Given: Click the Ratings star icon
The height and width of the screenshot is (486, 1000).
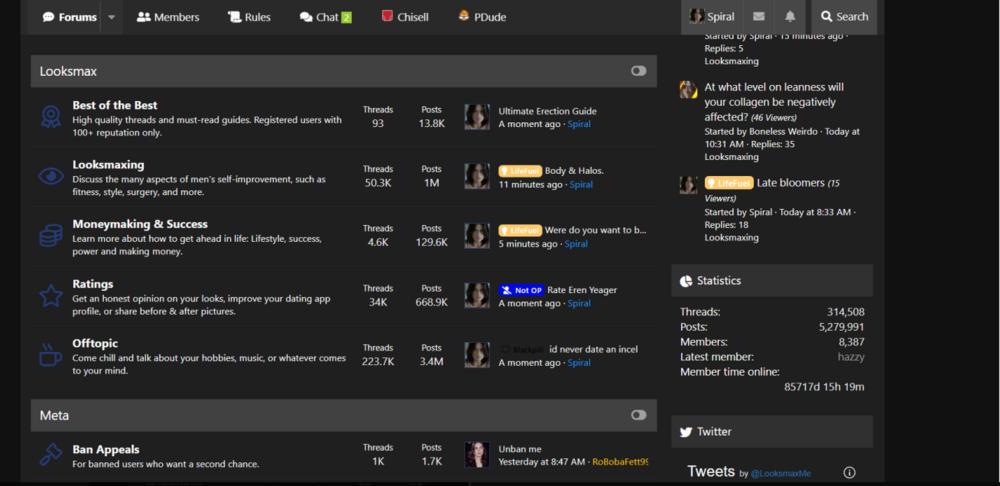Looking at the screenshot, I should [x=50, y=296].
